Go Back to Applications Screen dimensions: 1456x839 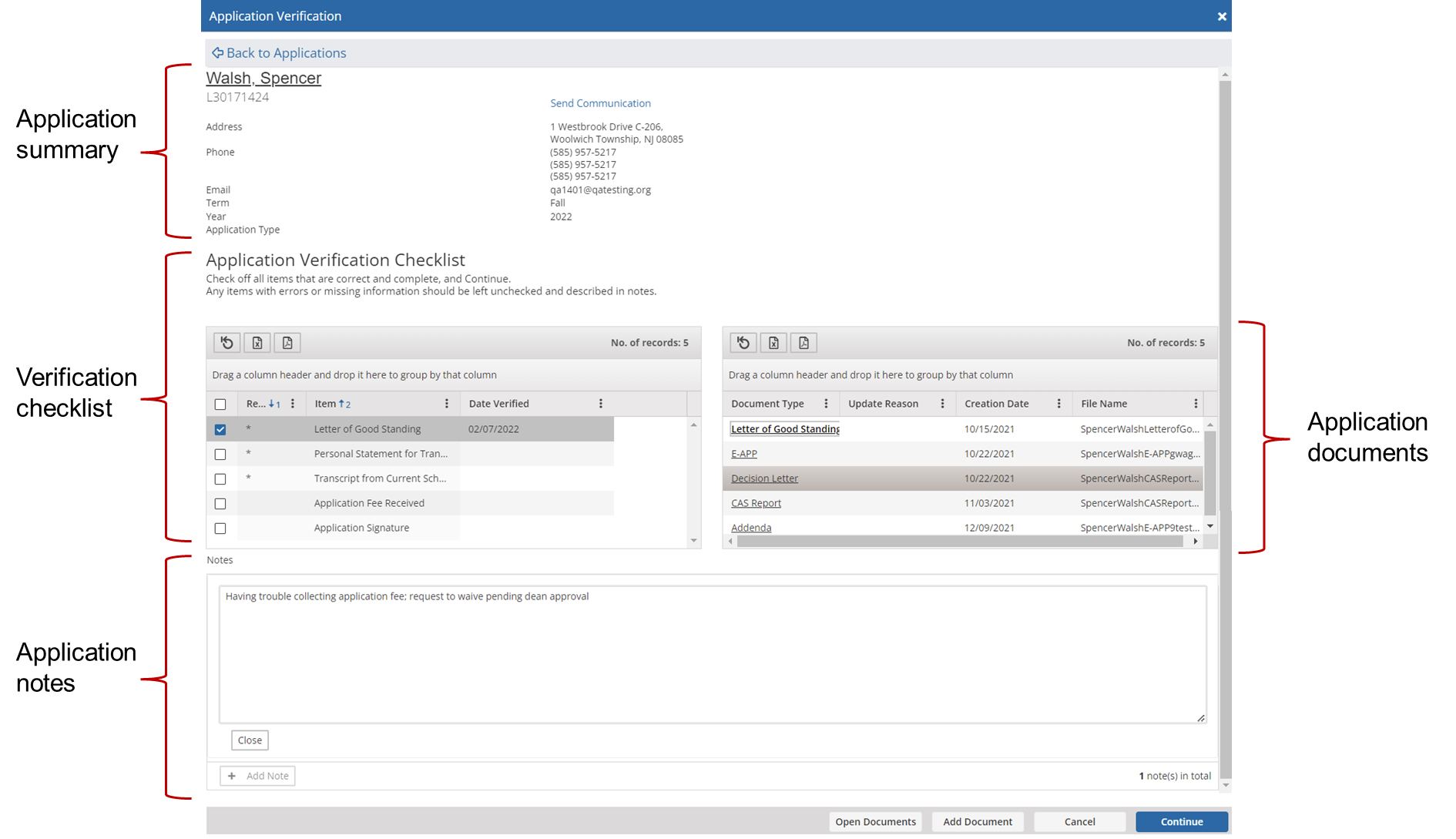286,52
